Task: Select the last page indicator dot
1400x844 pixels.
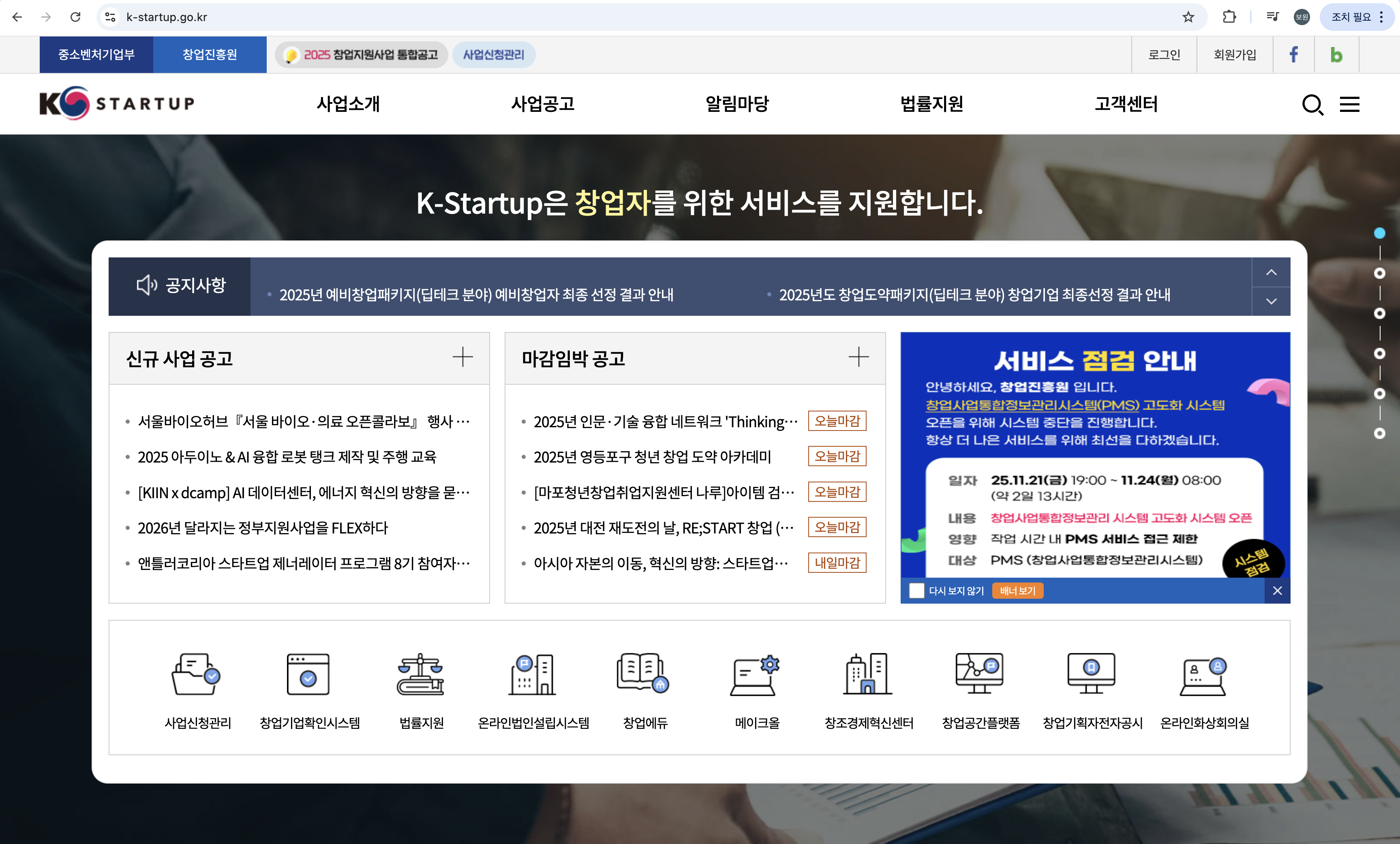Action: pos(1379,434)
